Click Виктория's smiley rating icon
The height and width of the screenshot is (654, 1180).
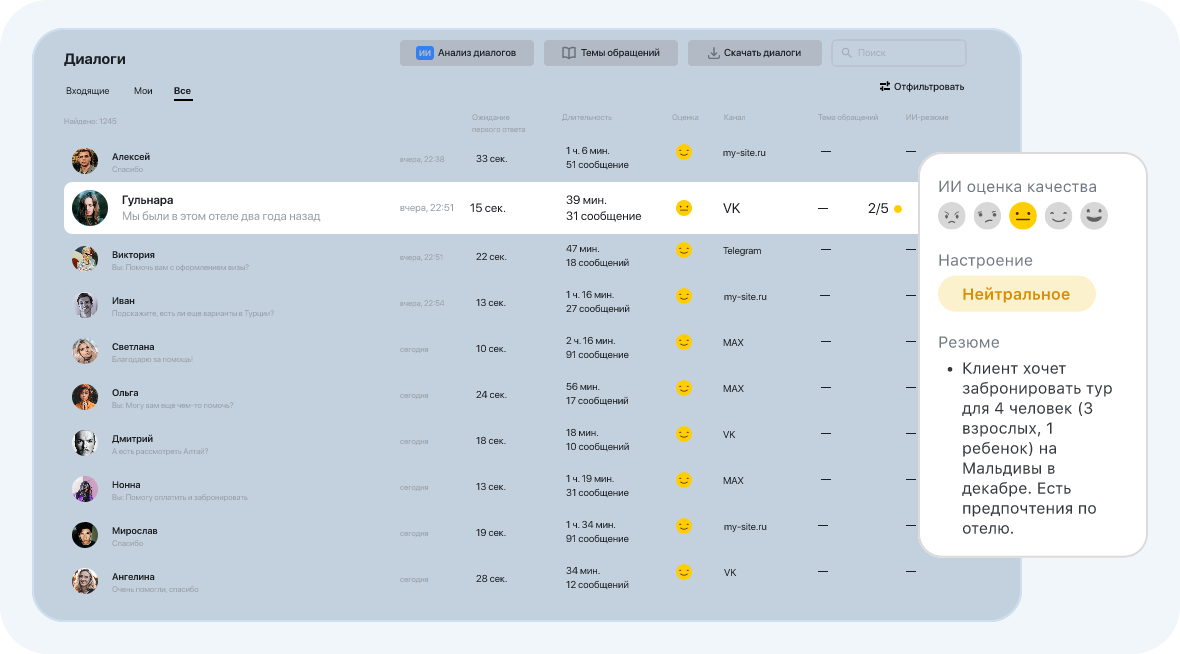(x=683, y=250)
